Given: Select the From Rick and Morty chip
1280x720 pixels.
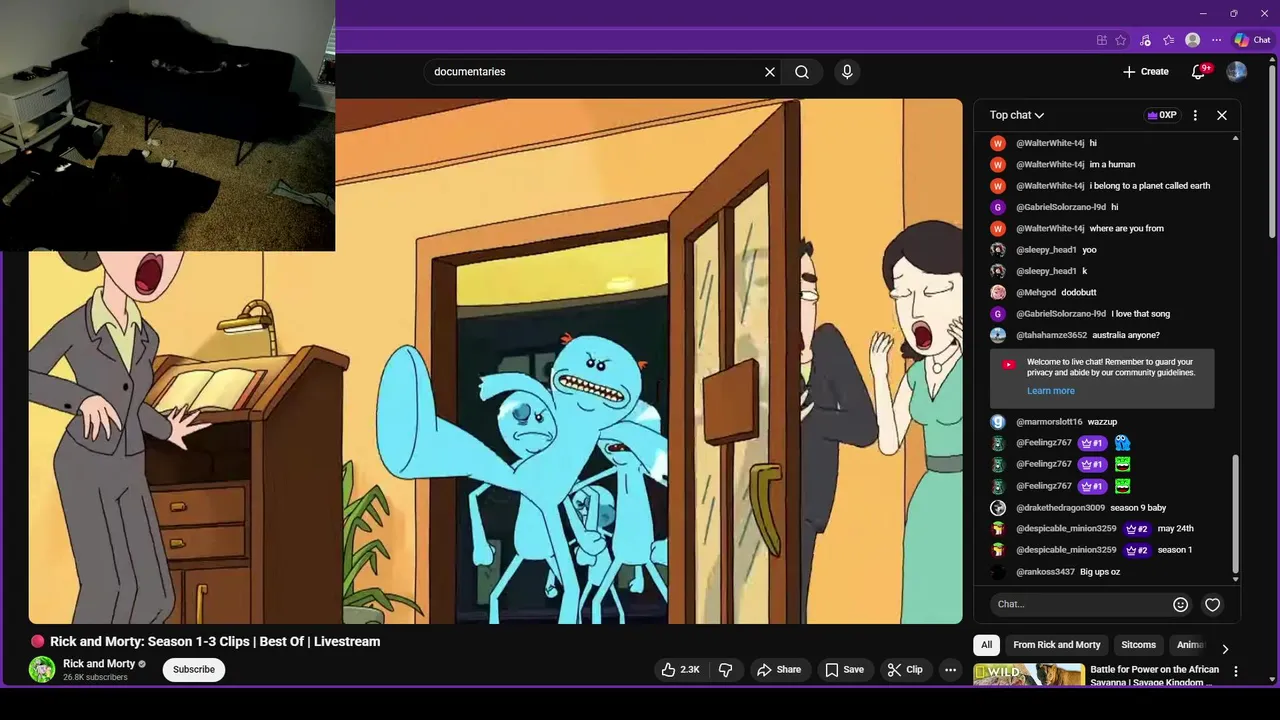Looking at the screenshot, I should coord(1057,645).
